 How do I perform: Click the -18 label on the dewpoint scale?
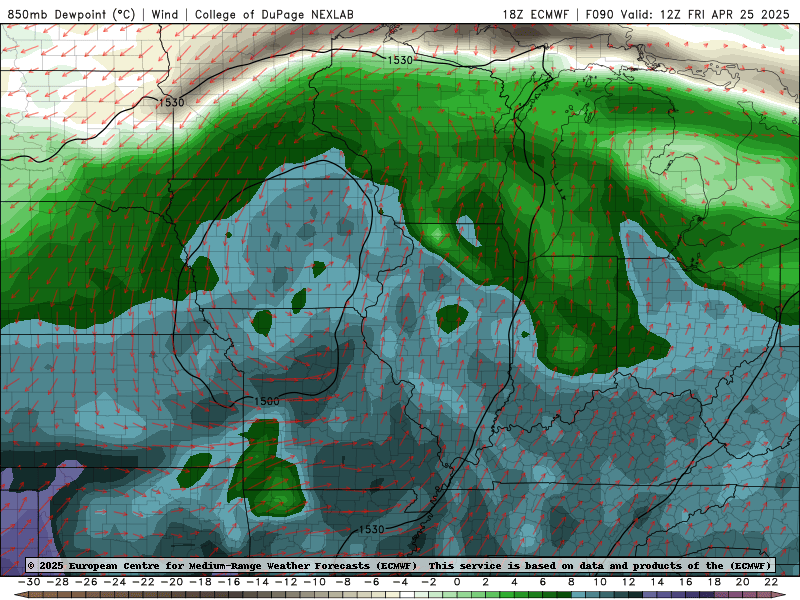tap(200, 582)
